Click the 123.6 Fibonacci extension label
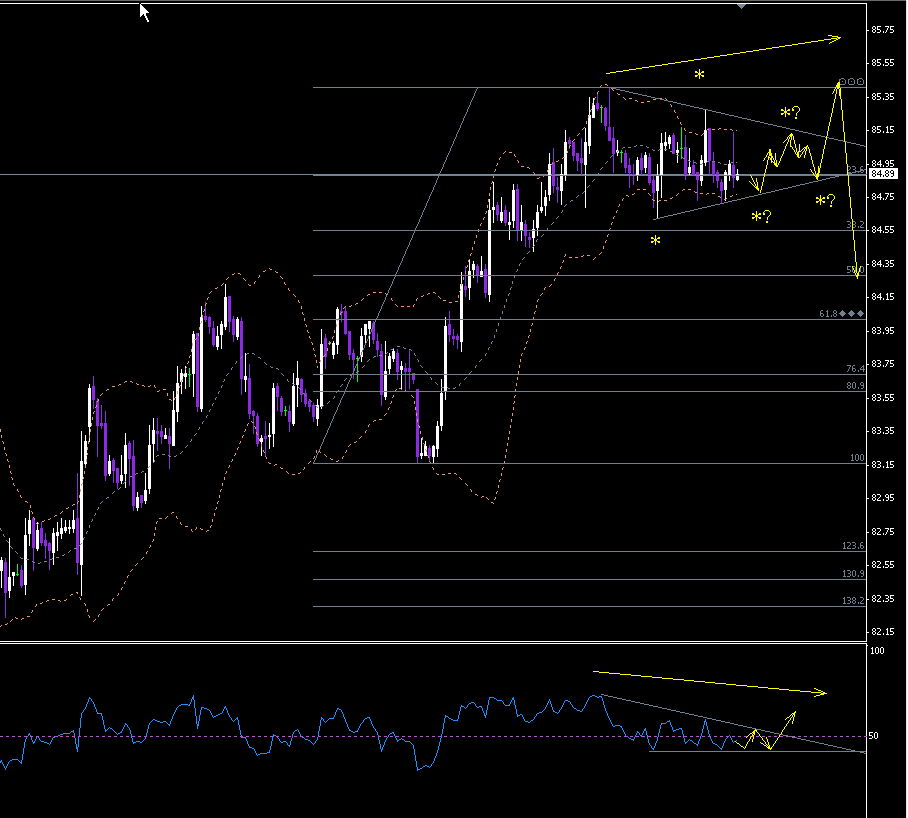Viewport: 908px width, 818px height. (x=852, y=546)
